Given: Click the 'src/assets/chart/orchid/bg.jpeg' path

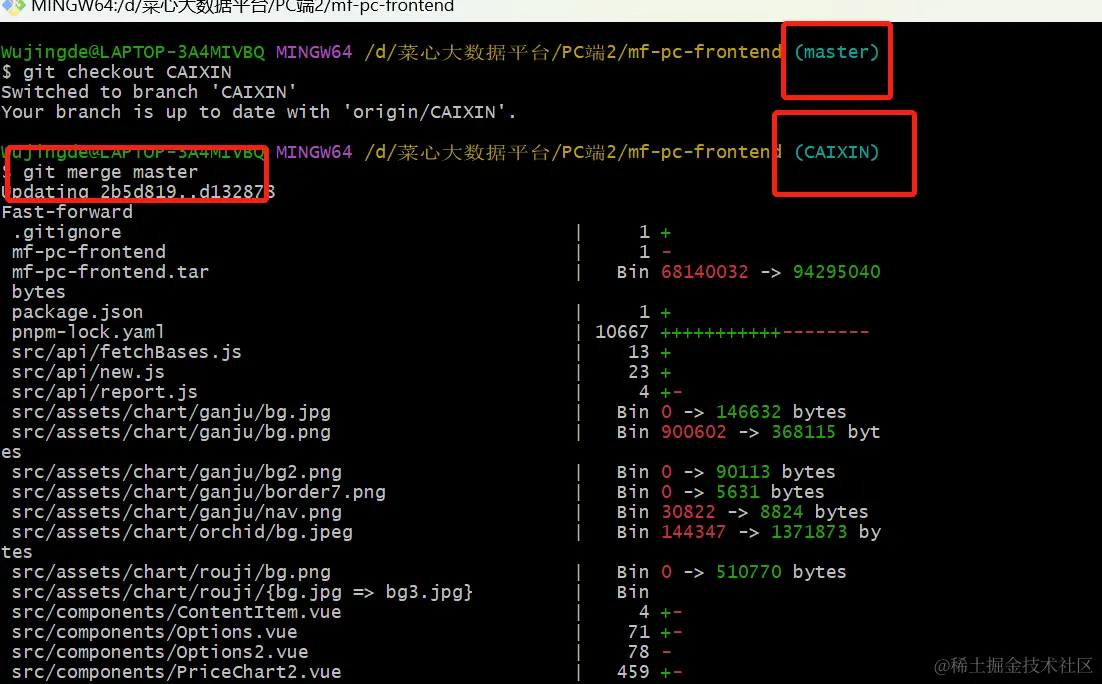Looking at the screenshot, I should 182,531.
